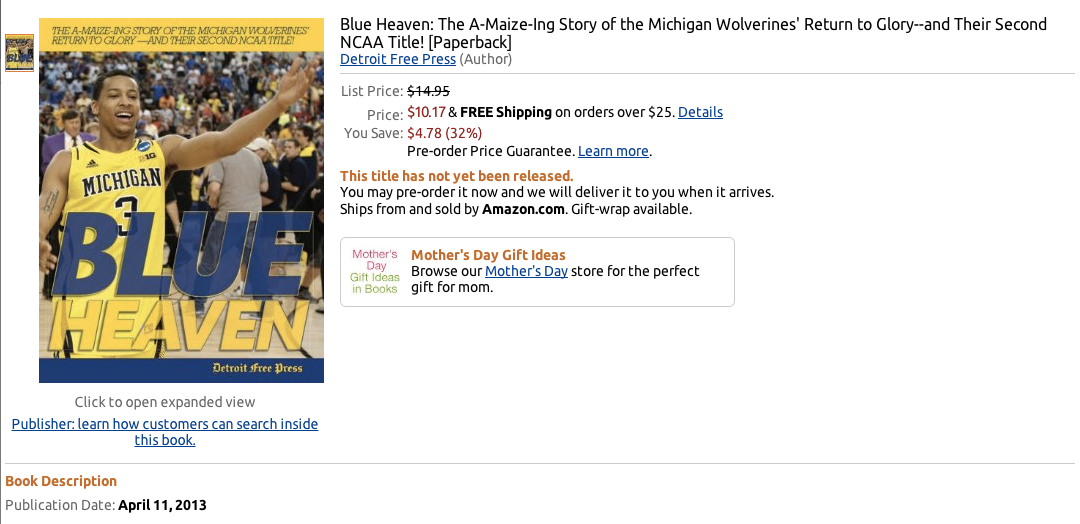
Task: Click the Mother's Day Gift Ideas in Books icon
Action: tap(375, 272)
